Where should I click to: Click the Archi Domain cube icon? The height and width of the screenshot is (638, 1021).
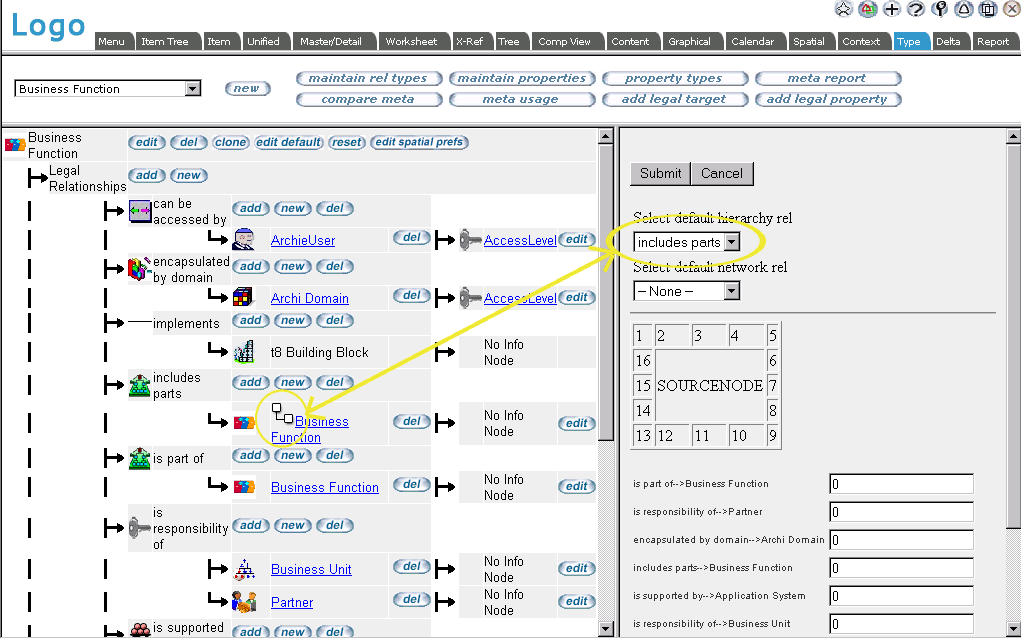(x=243, y=297)
